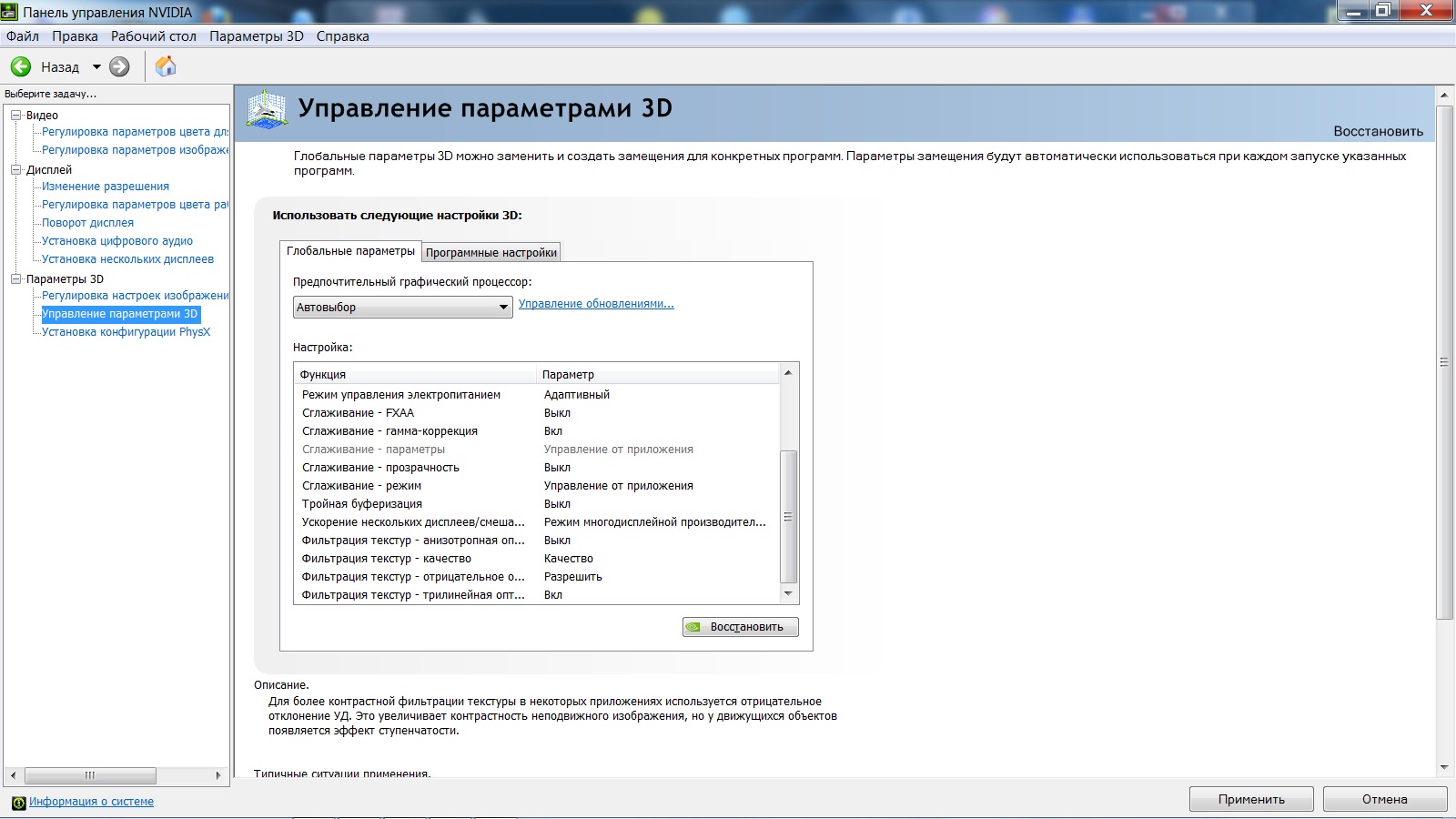Select Режим управления электропитанием row

(537, 395)
